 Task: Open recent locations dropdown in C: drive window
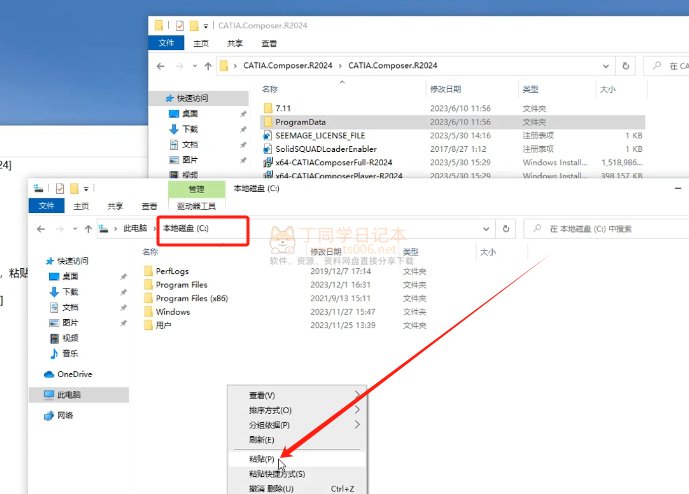point(75,229)
